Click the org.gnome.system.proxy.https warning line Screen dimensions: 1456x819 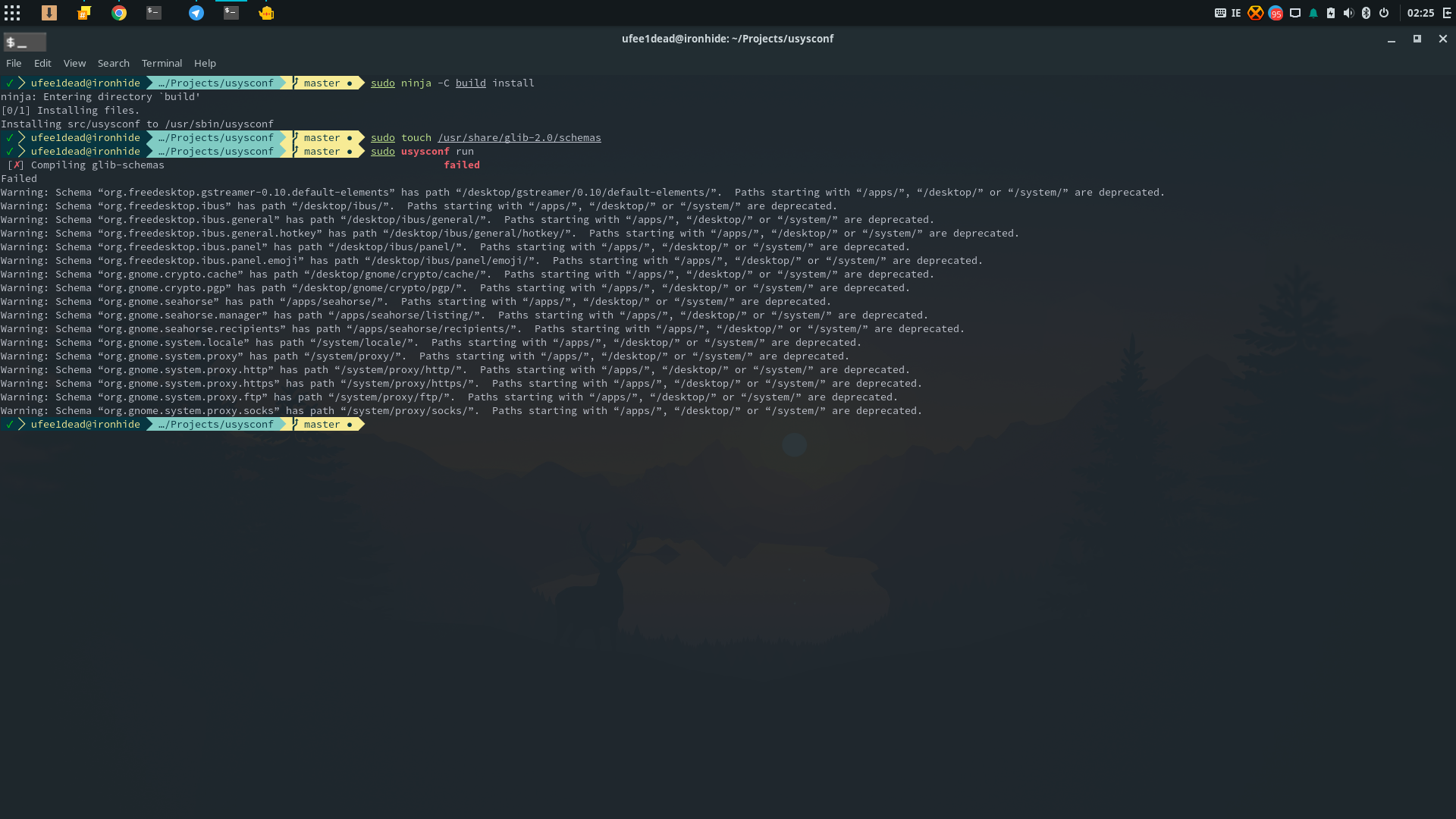click(x=462, y=383)
